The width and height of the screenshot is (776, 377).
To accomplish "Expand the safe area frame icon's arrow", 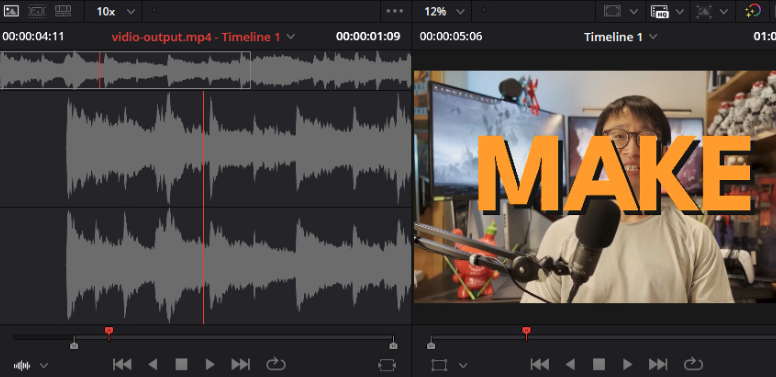I will [x=634, y=11].
